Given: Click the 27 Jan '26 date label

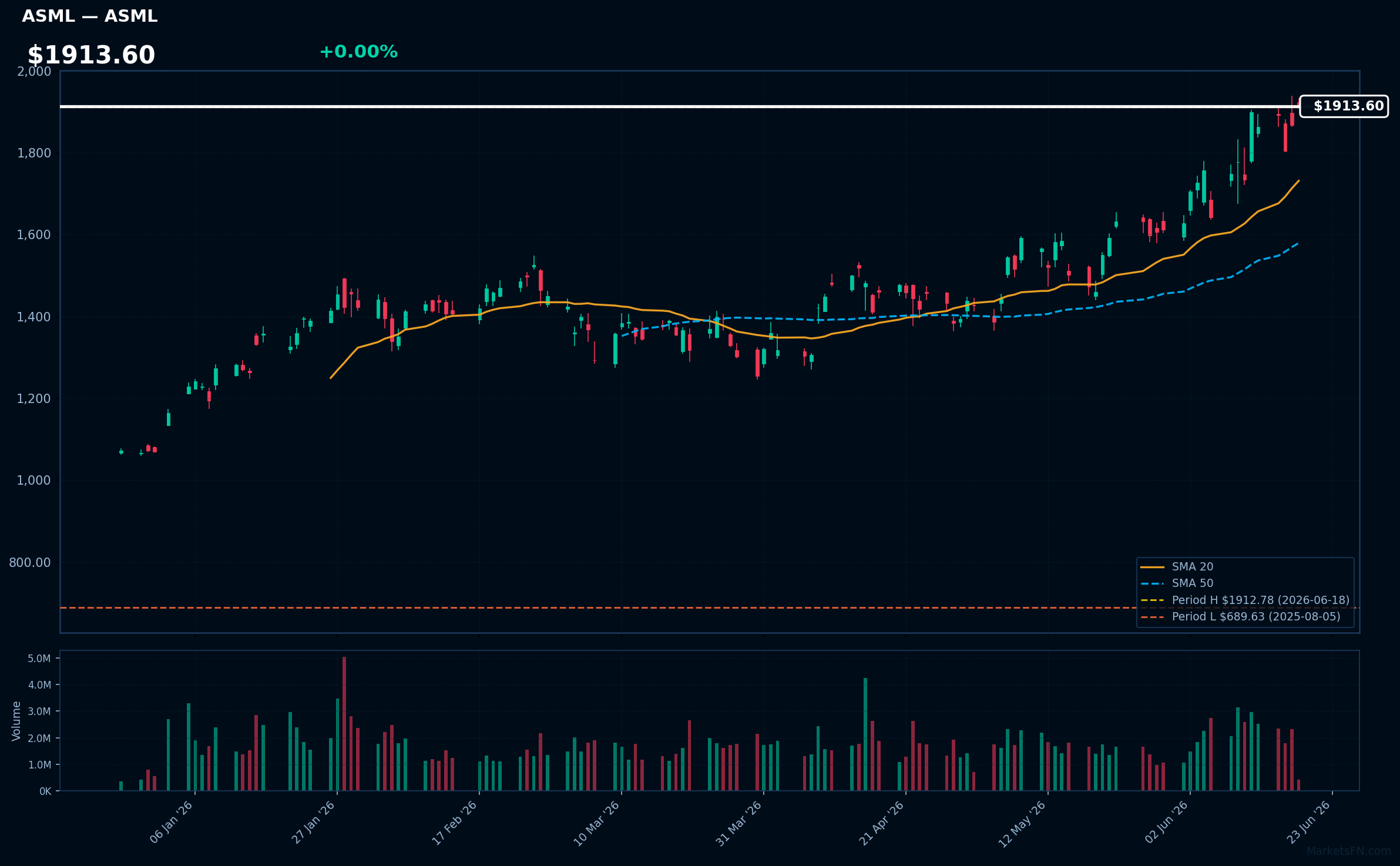Looking at the screenshot, I should coord(314,823).
